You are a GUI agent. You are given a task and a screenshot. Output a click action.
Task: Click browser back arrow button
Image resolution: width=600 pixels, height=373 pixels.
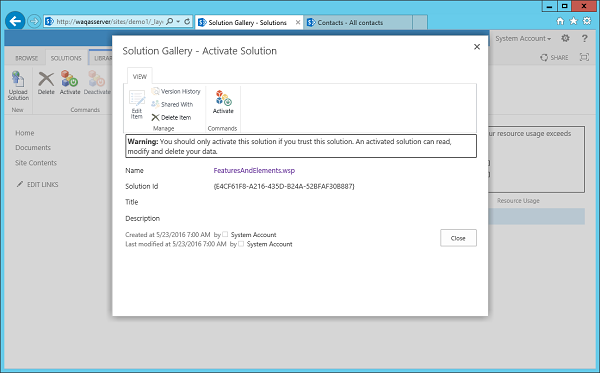click(x=15, y=21)
